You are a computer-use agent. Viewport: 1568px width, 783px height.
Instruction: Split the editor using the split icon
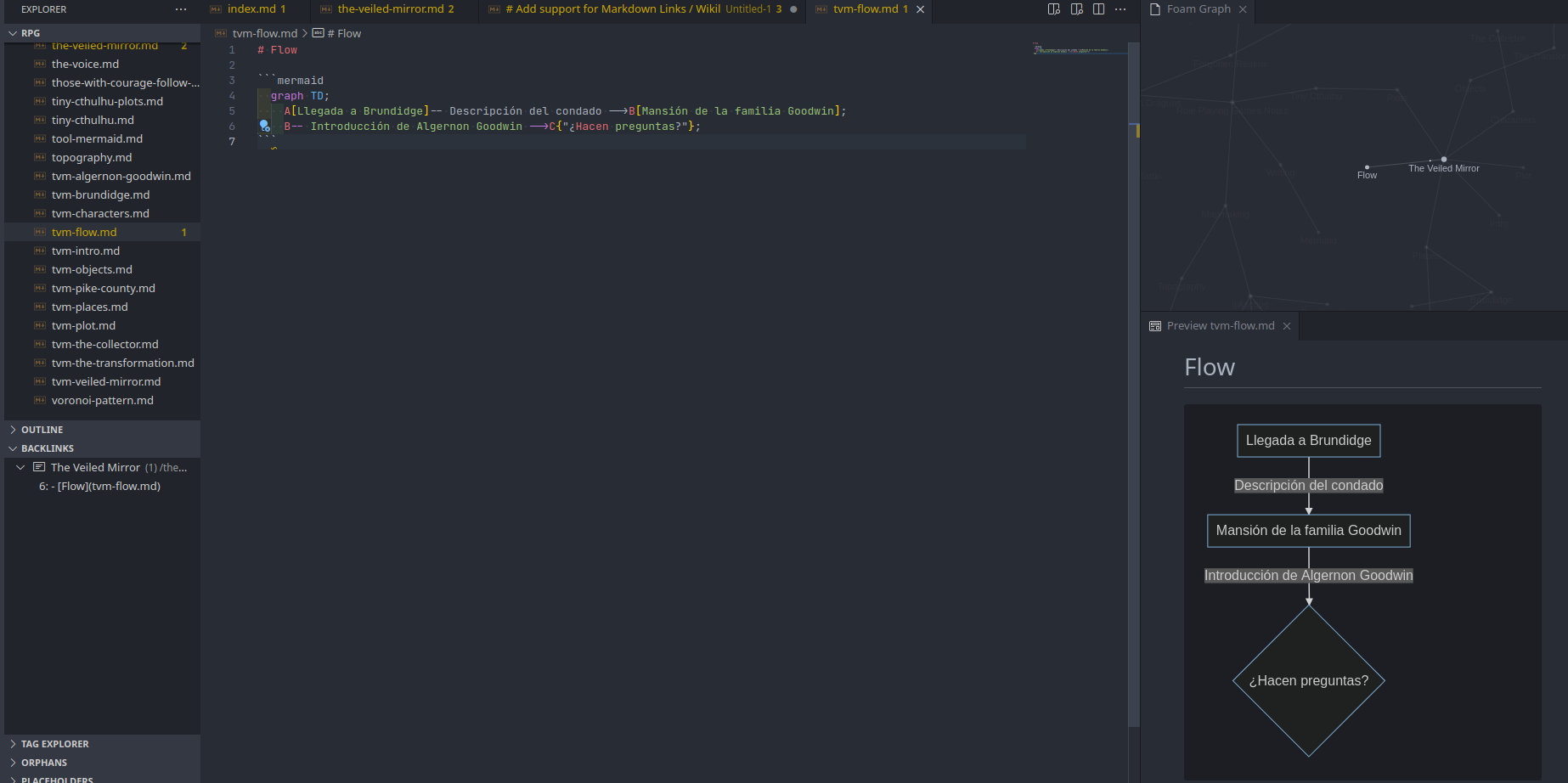tap(1099, 8)
